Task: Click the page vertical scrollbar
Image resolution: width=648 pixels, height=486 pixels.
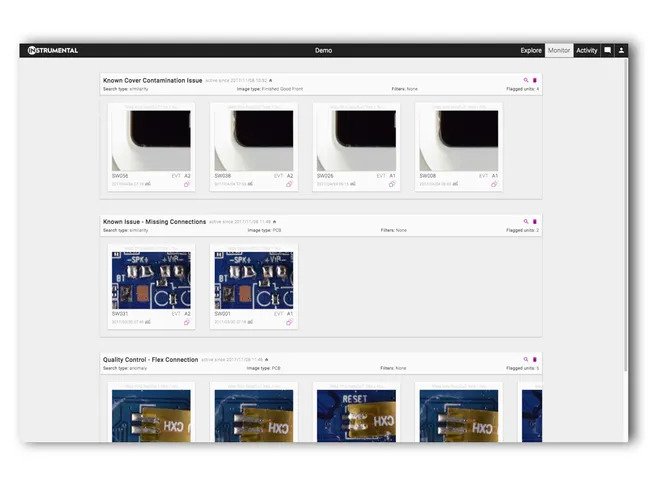Action: click(x=626, y=215)
